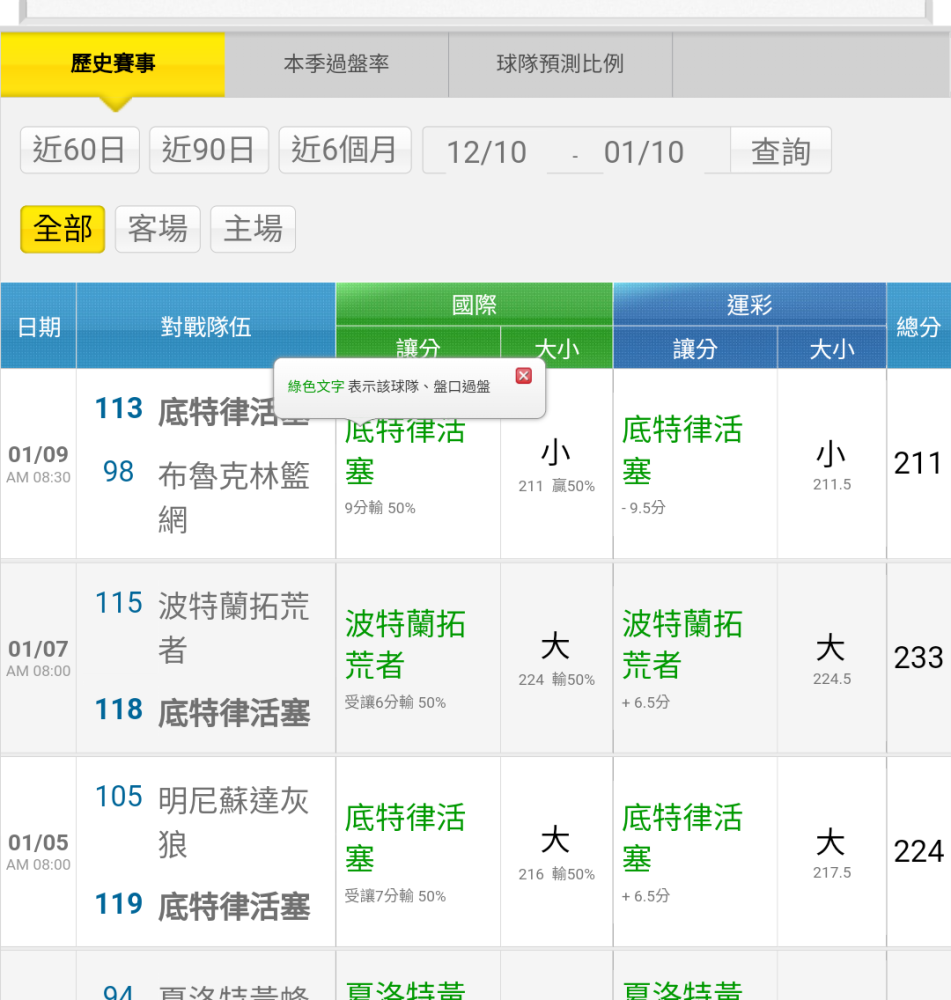Screen dimensions: 951x1000
Task: Click the 總分 column header
Action: click(918, 326)
